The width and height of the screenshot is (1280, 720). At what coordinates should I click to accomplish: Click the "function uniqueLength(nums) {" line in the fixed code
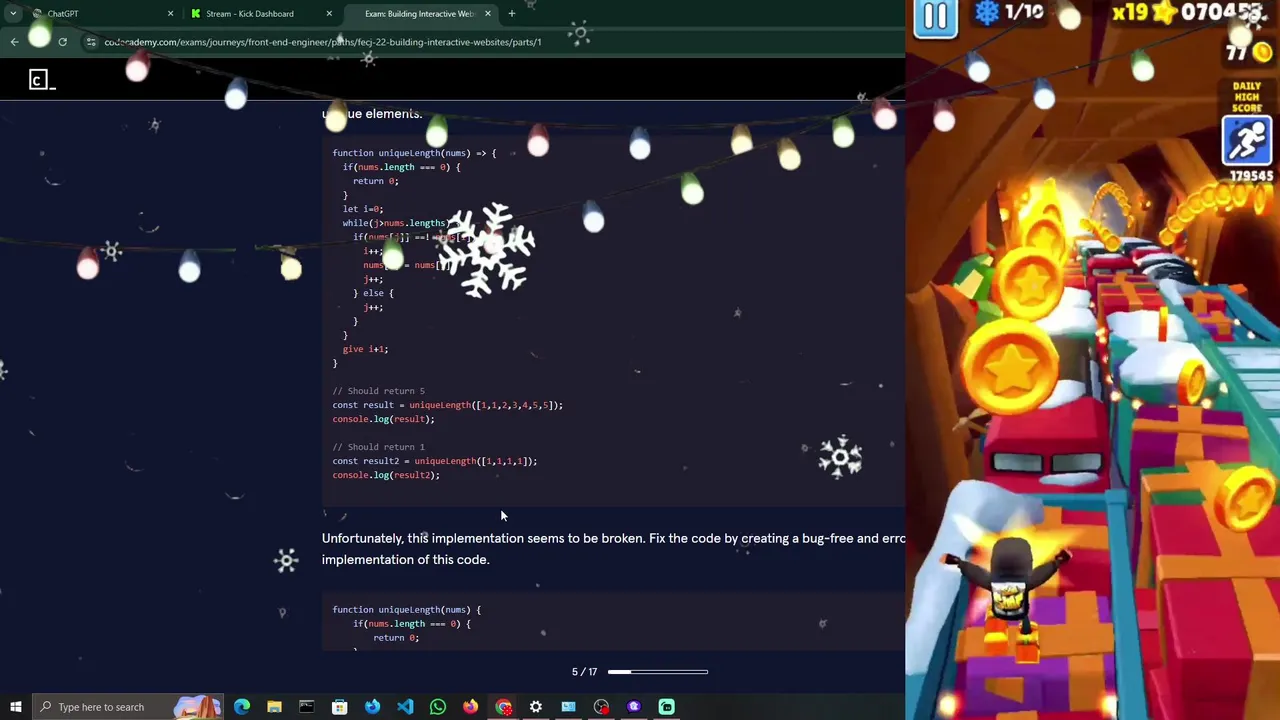pyautogui.click(x=407, y=609)
